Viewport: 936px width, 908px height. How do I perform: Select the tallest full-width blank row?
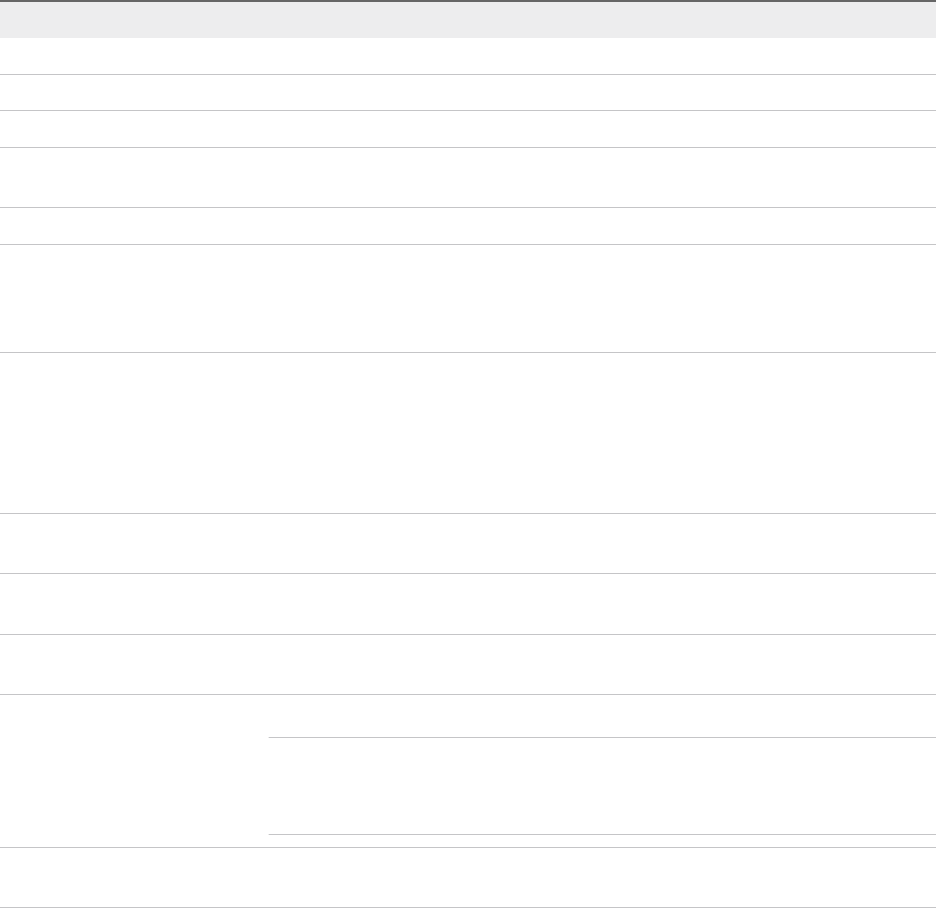coord(468,432)
